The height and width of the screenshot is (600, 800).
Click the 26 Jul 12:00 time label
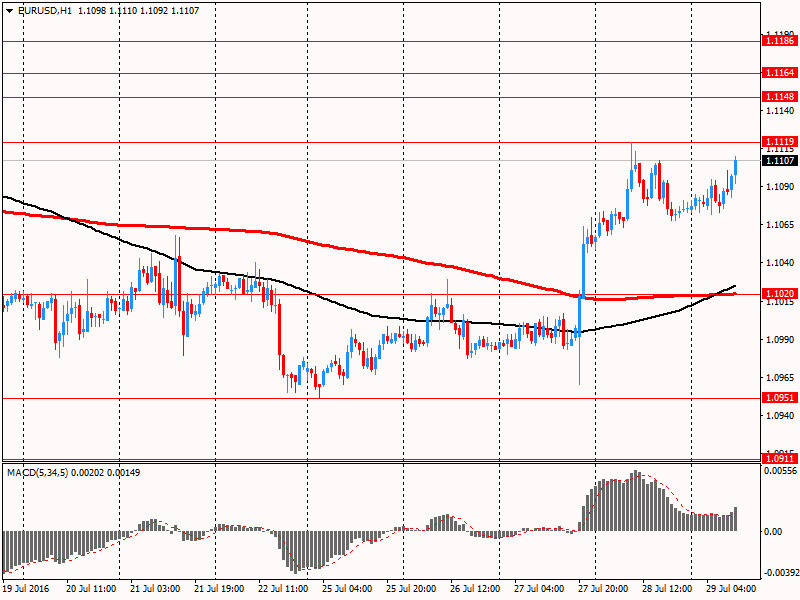pos(475,589)
